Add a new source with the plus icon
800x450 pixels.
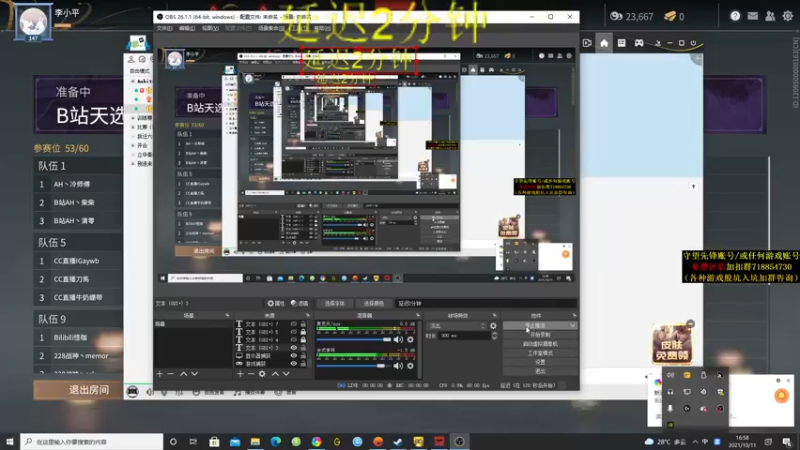tap(240, 374)
